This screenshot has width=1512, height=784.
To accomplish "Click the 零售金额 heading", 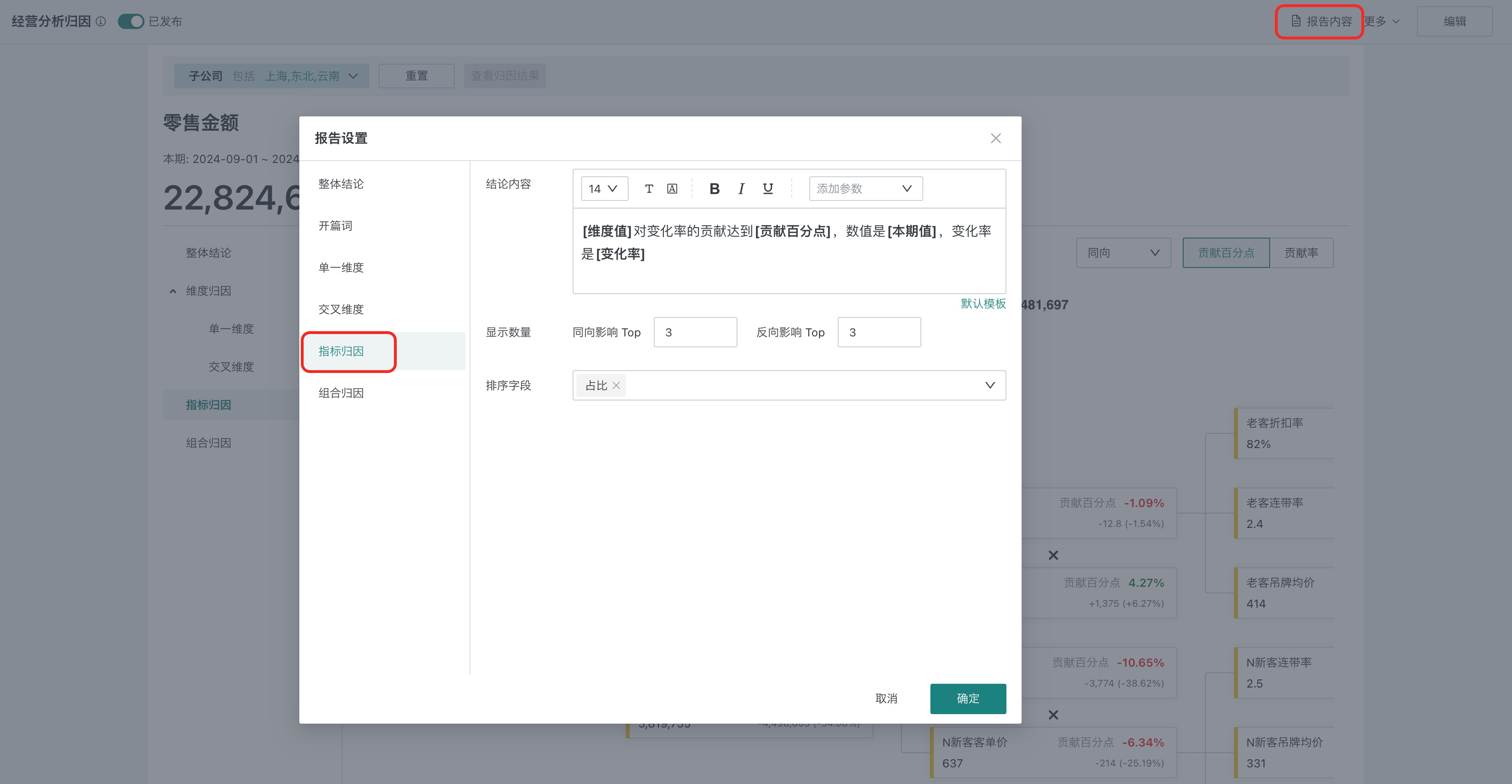I will click(201, 123).
